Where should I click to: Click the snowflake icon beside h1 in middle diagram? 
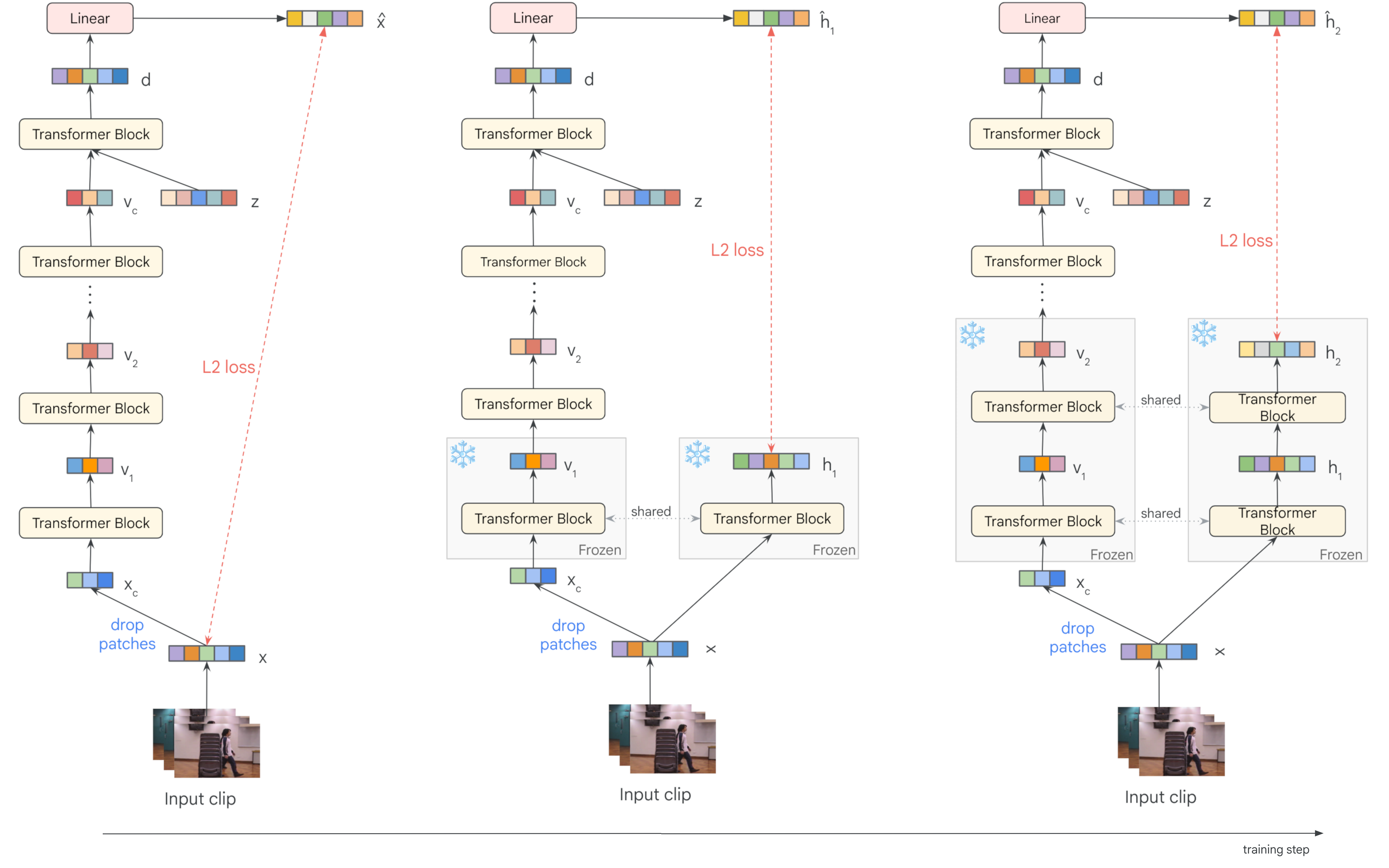[697, 454]
